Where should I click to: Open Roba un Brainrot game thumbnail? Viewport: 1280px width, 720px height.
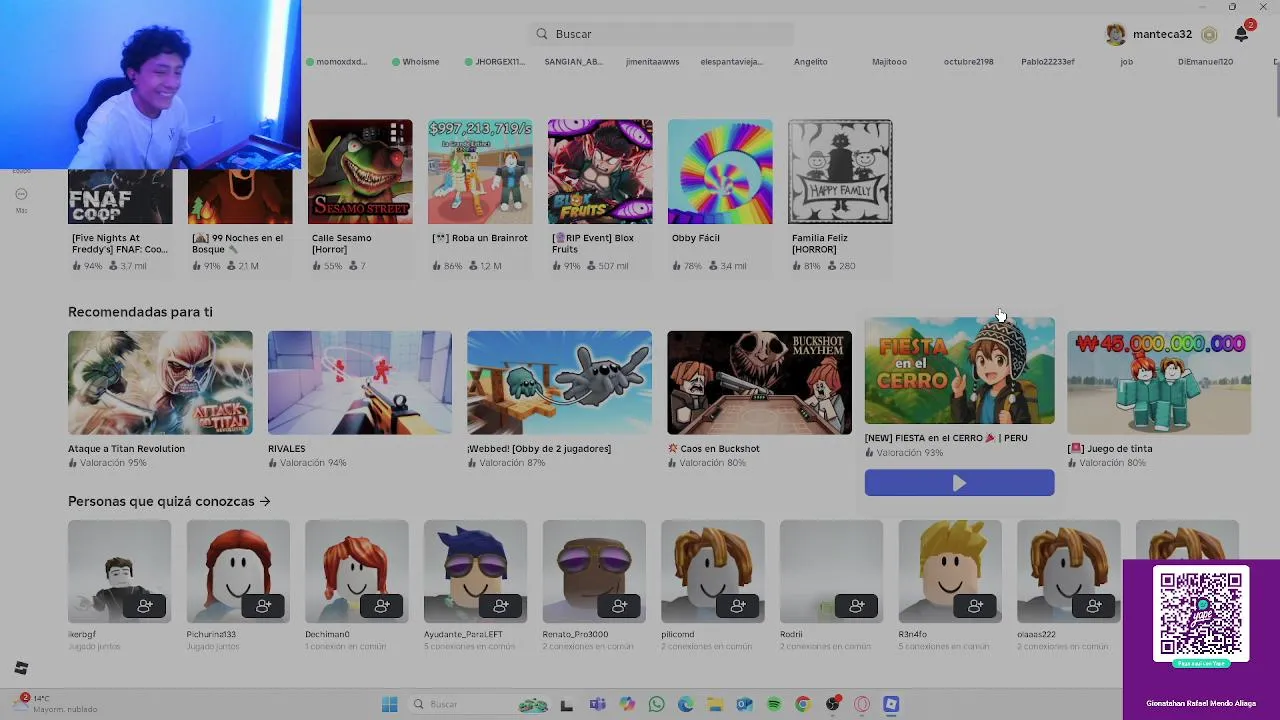[x=480, y=172]
